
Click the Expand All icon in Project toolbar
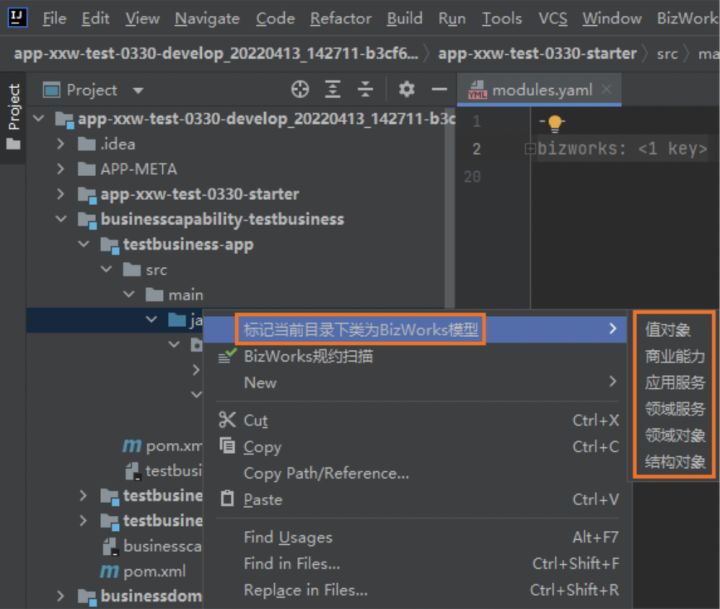point(332,89)
